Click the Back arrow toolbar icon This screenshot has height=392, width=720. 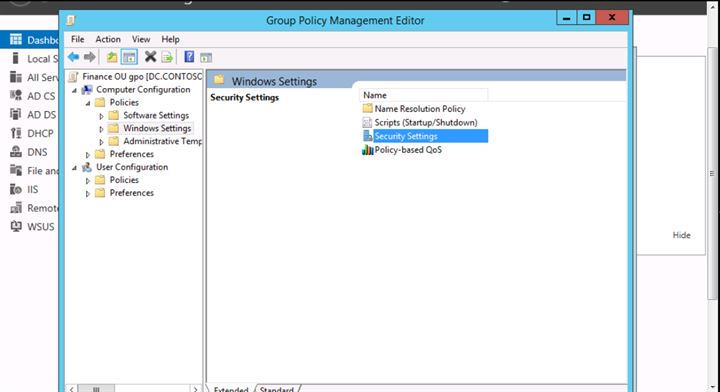tap(73, 57)
